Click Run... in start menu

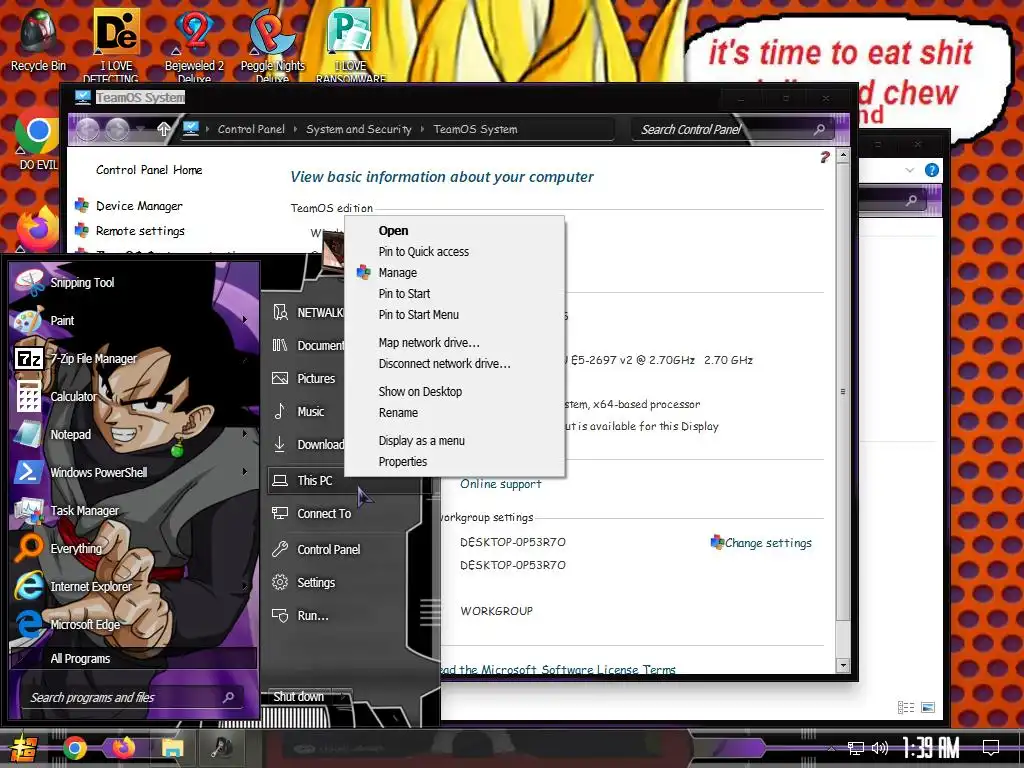pos(313,615)
